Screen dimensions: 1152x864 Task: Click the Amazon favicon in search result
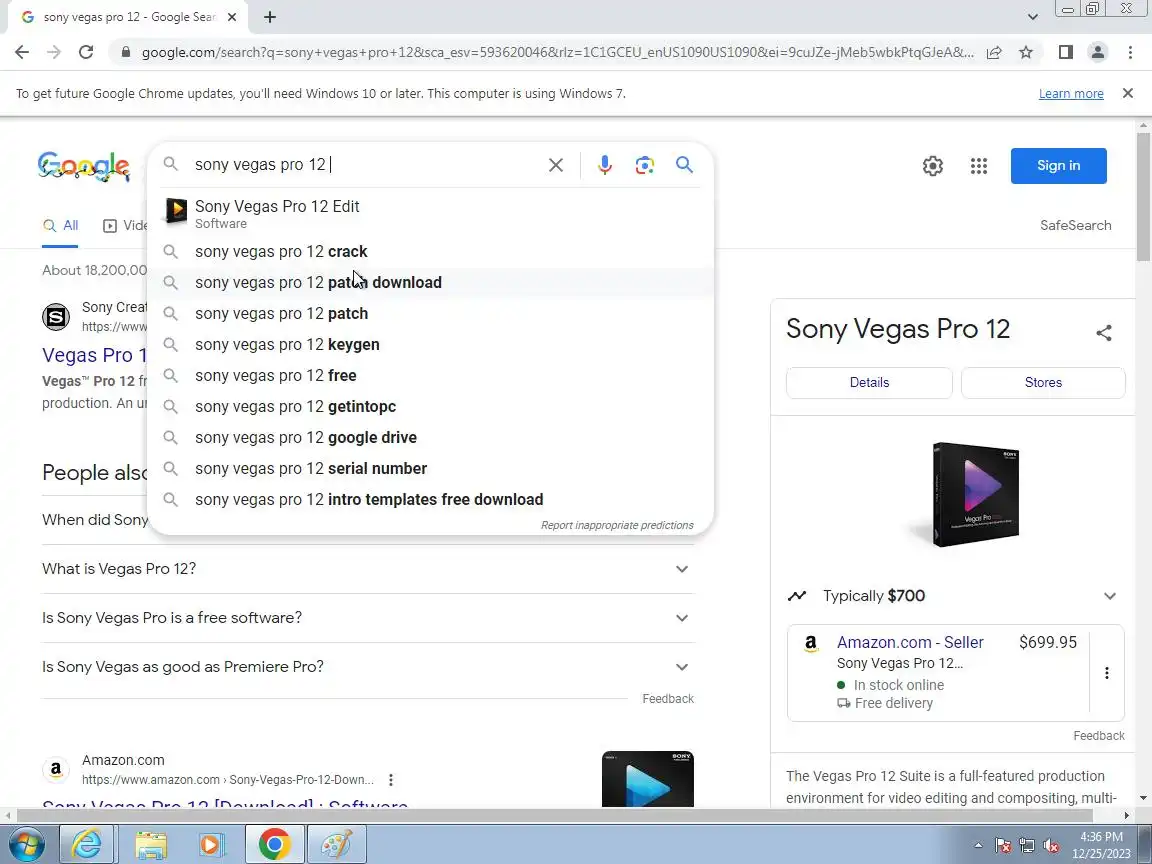[56, 770]
